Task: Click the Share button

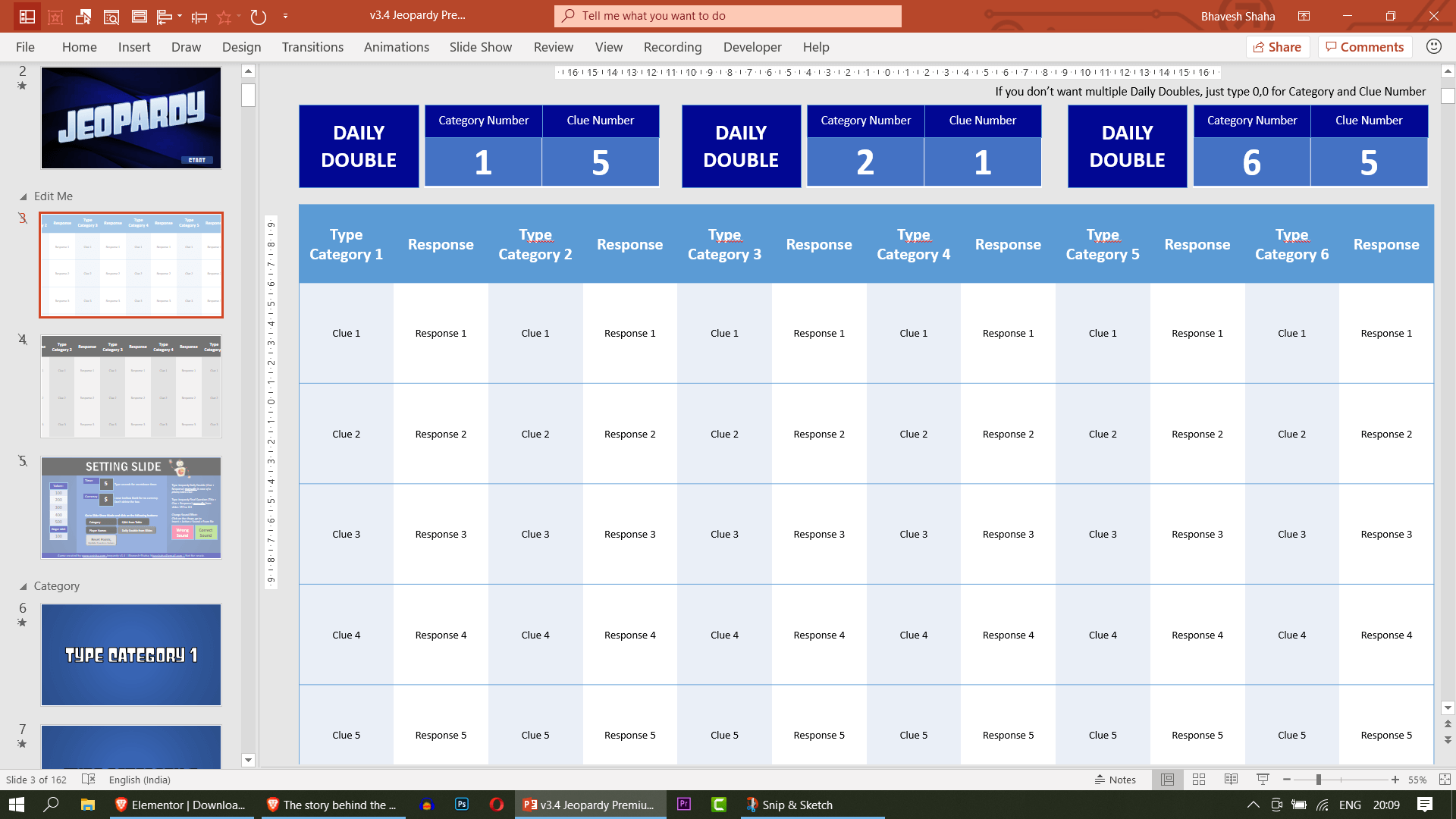Action: click(1278, 46)
